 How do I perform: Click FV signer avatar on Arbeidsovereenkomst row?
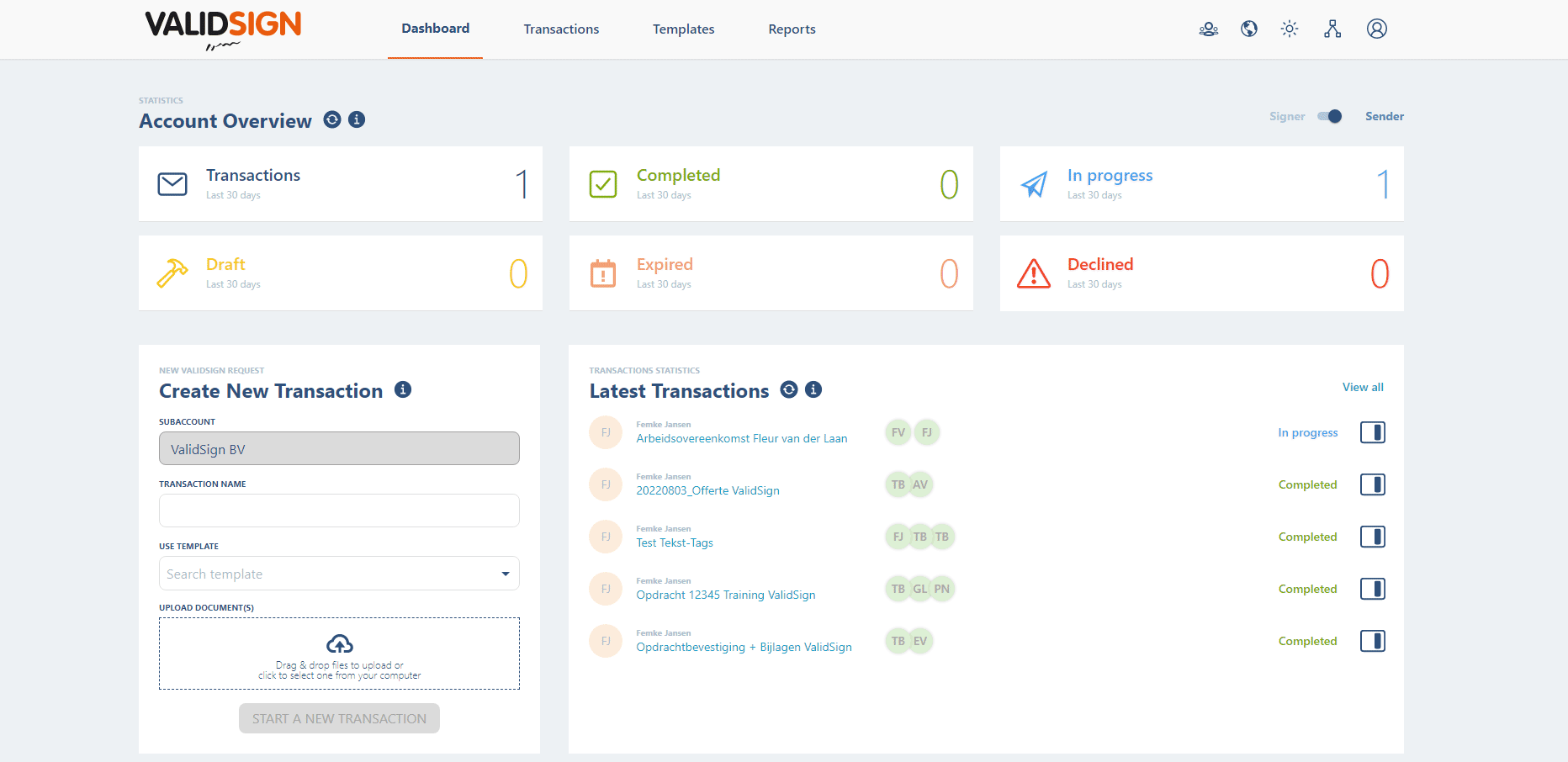[898, 432]
